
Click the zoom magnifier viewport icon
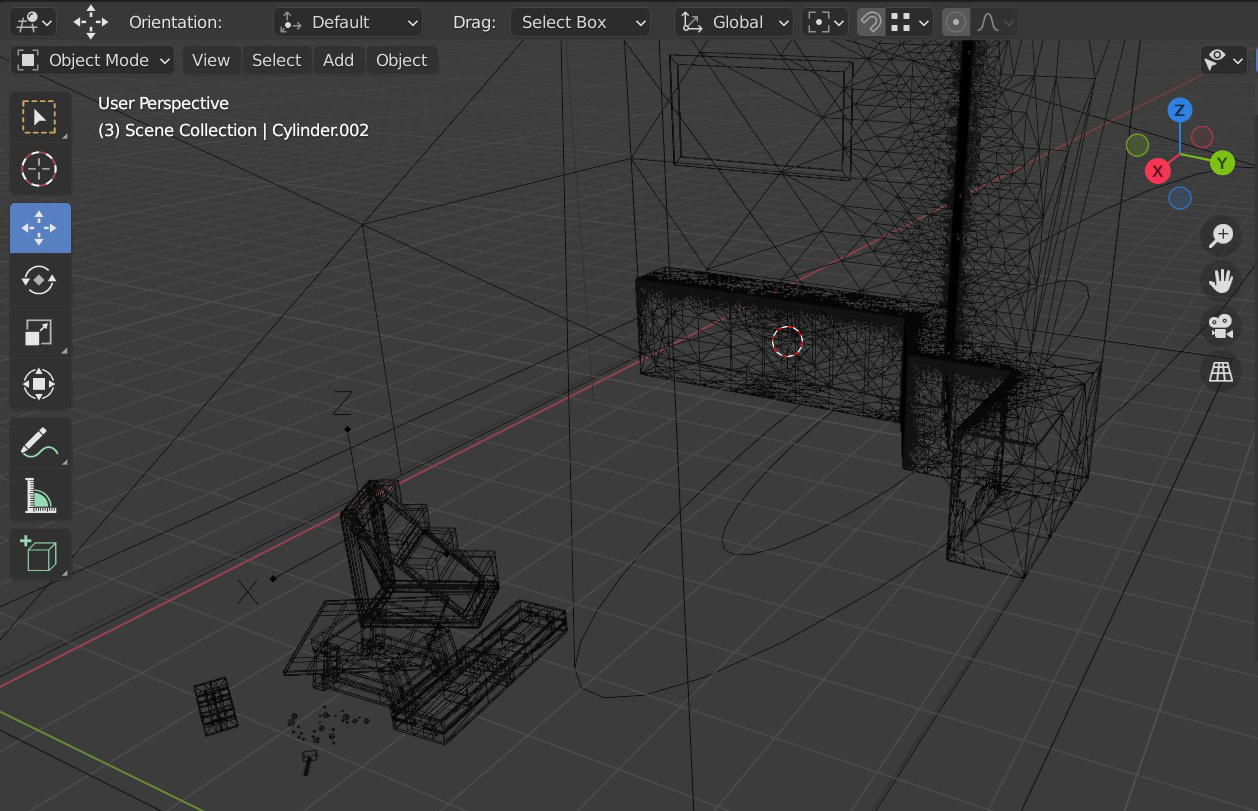point(1221,236)
